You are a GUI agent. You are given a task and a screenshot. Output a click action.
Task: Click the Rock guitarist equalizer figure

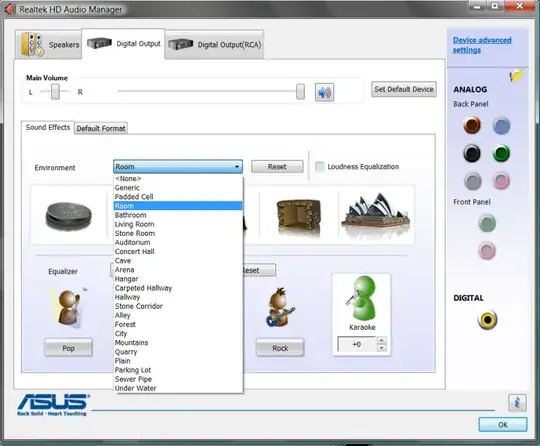pyautogui.click(x=280, y=308)
